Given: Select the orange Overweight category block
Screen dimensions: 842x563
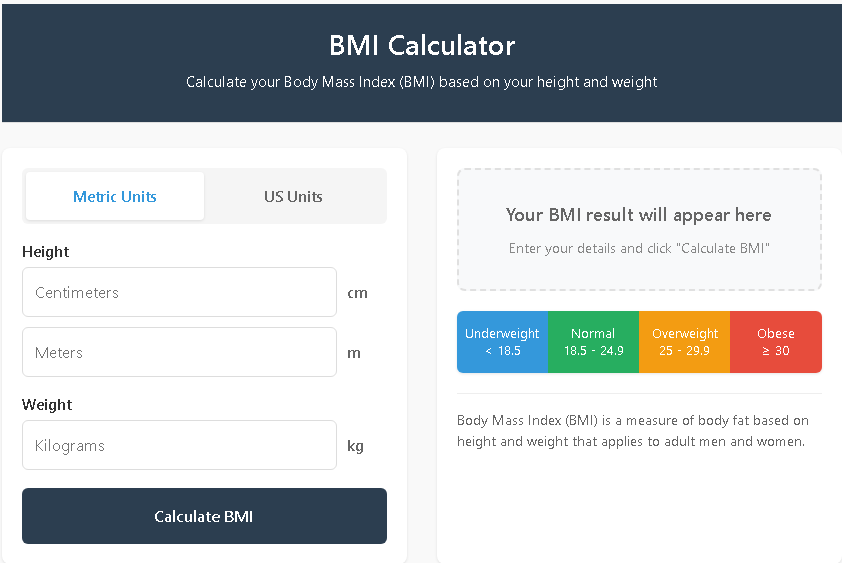Looking at the screenshot, I should (685, 342).
